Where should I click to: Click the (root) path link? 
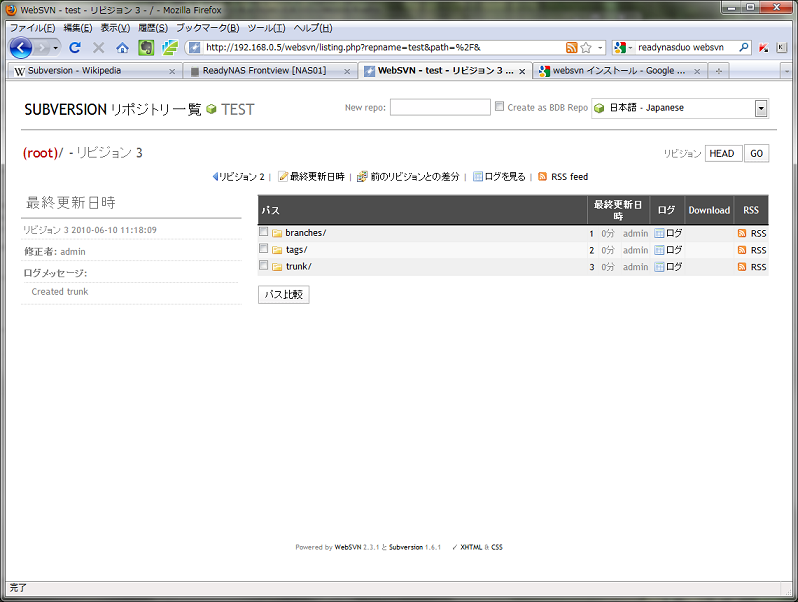pos(41,153)
